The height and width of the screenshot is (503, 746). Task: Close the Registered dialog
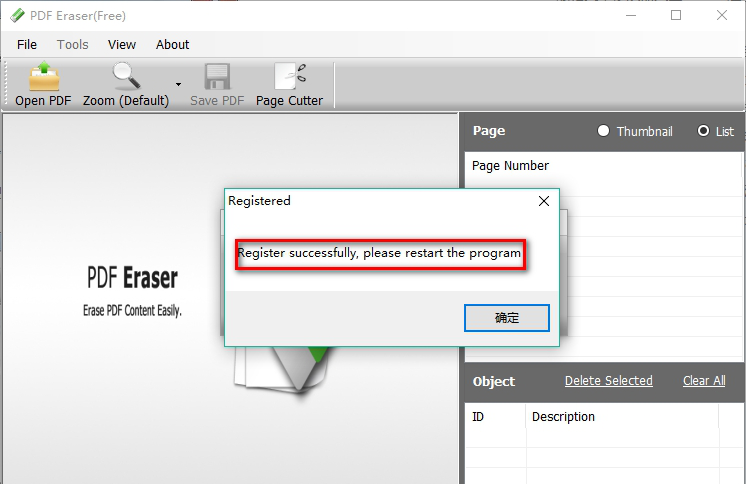point(544,201)
